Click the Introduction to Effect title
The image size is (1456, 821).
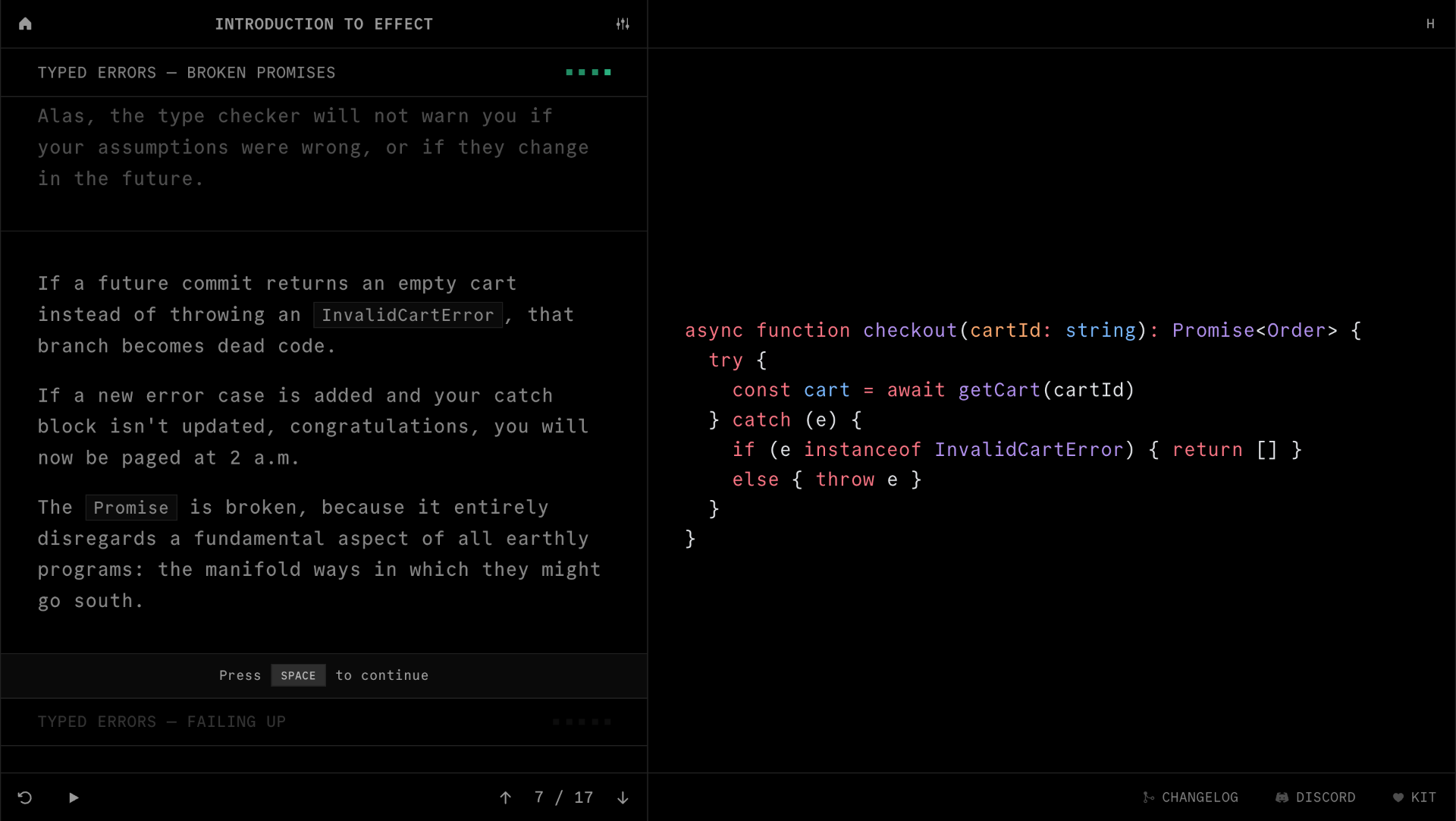[x=324, y=24]
